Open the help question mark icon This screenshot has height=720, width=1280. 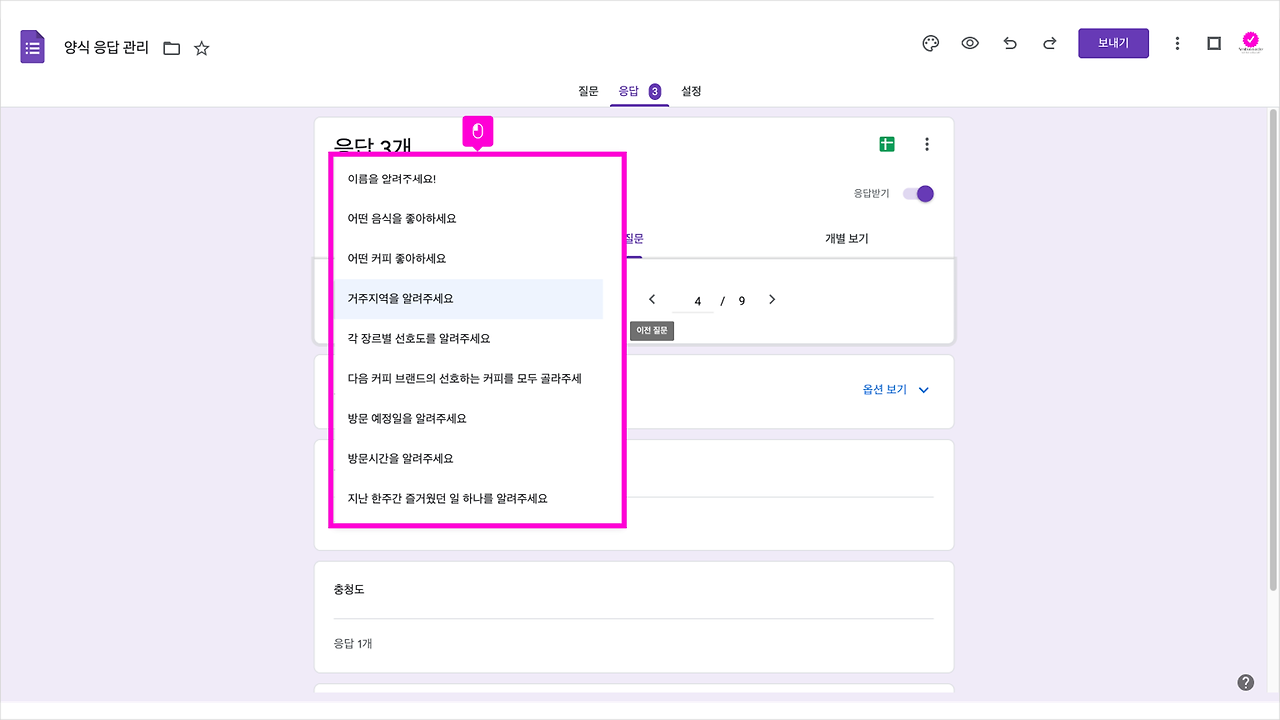tap(1246, 681)
